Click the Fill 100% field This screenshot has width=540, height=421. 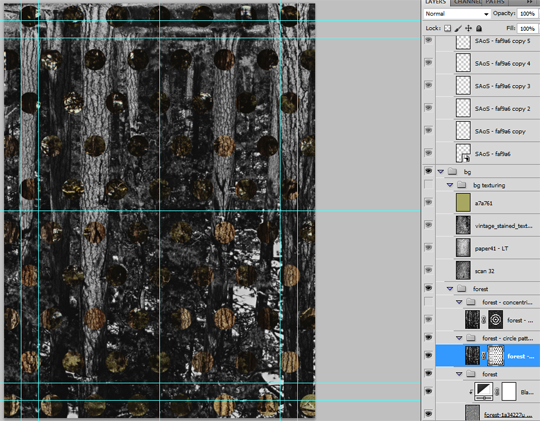[x=527, y=29]
